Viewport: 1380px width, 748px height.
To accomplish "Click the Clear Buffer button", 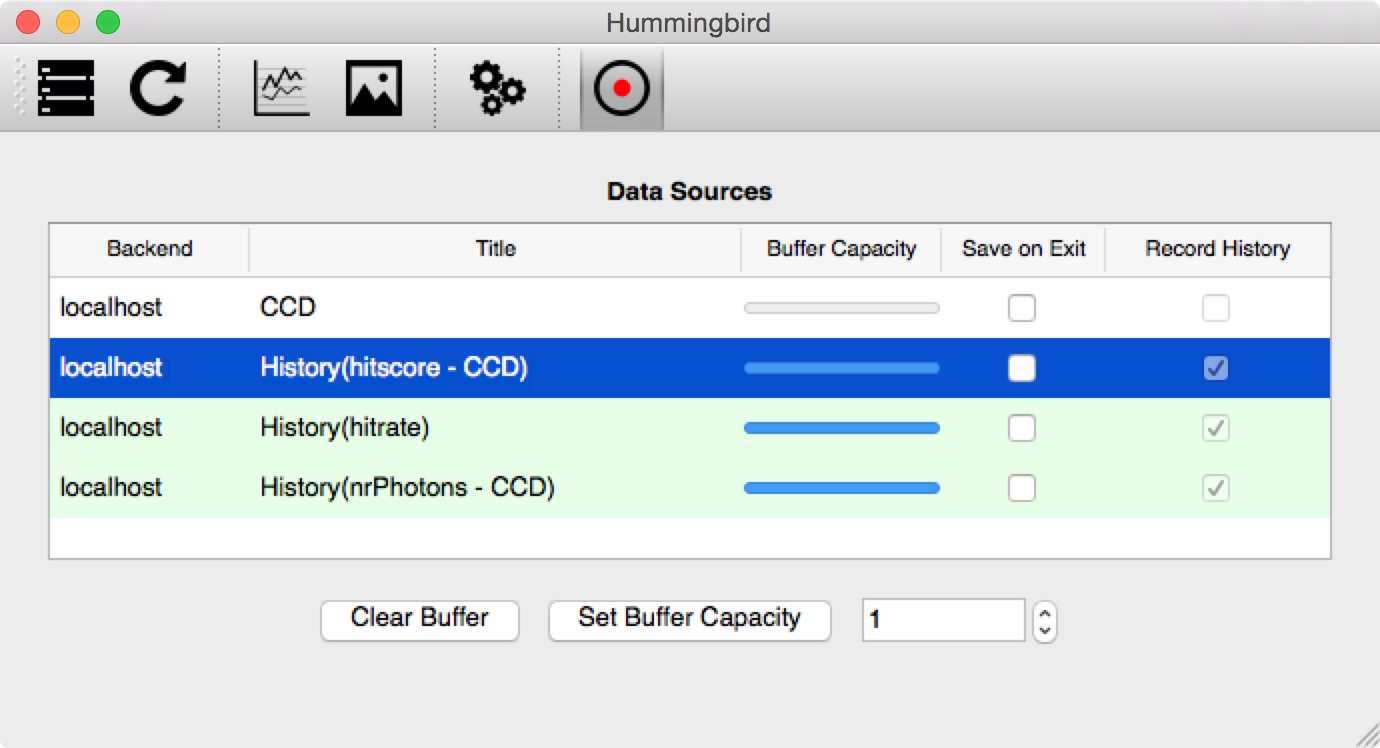I will point(420,619).
